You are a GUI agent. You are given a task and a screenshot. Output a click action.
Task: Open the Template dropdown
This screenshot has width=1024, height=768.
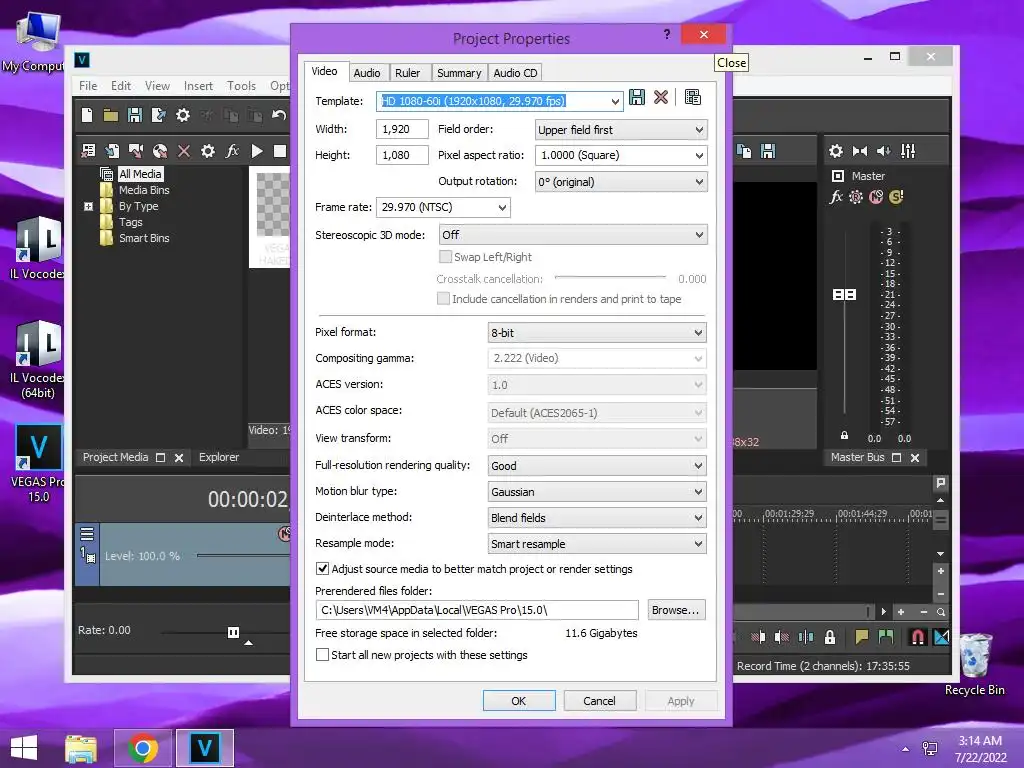point(615,101)
